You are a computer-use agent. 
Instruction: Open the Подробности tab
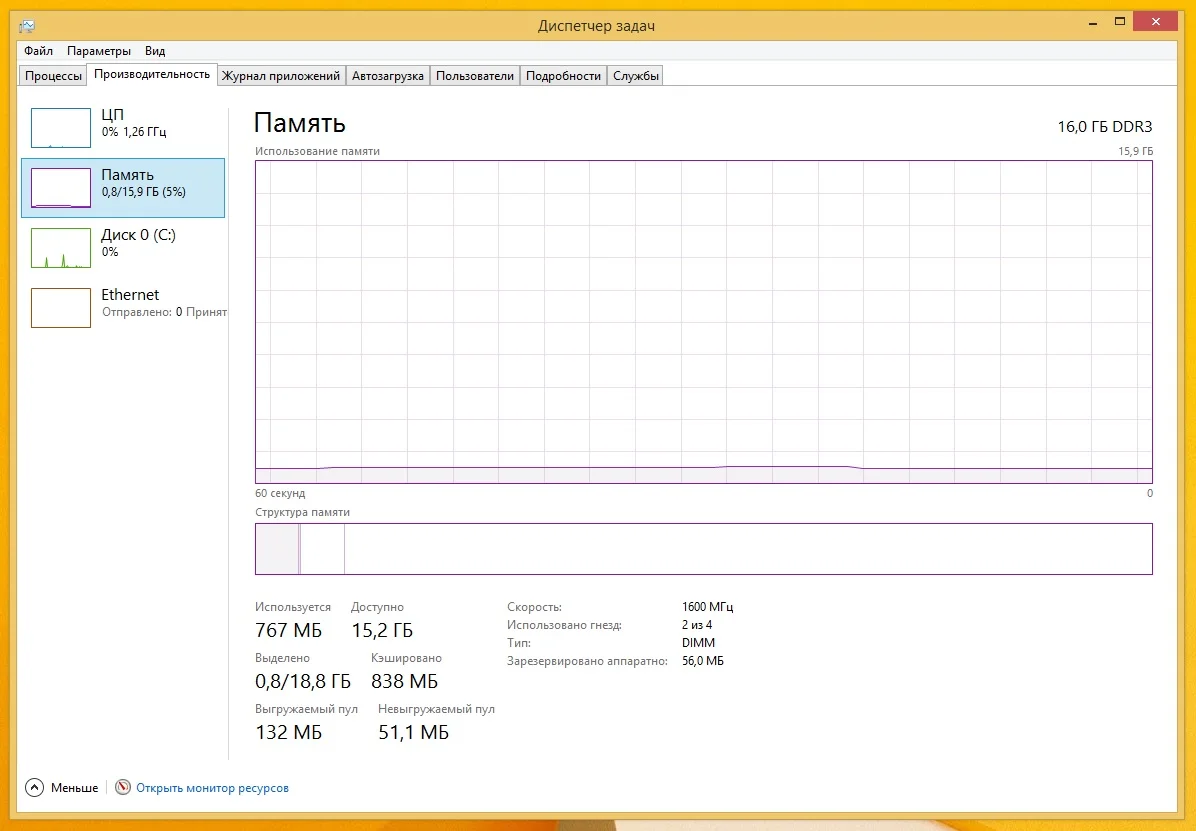(x=562, y=75)
